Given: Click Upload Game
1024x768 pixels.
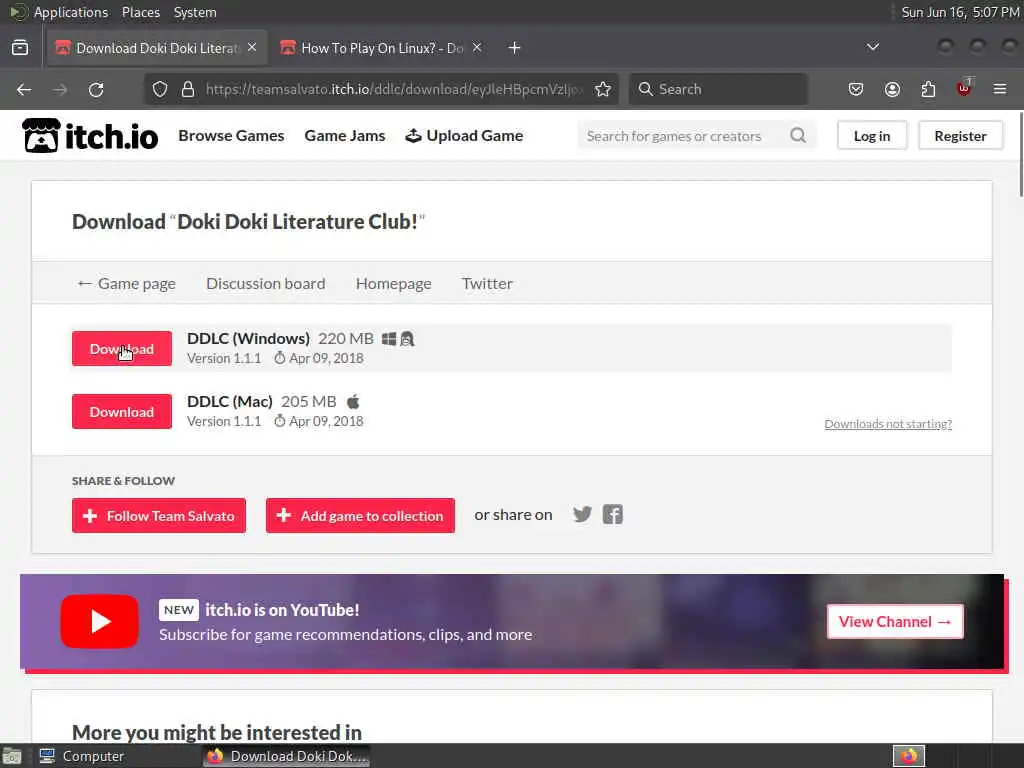Looking at the screenshot, I should click(x=464, y=136).
